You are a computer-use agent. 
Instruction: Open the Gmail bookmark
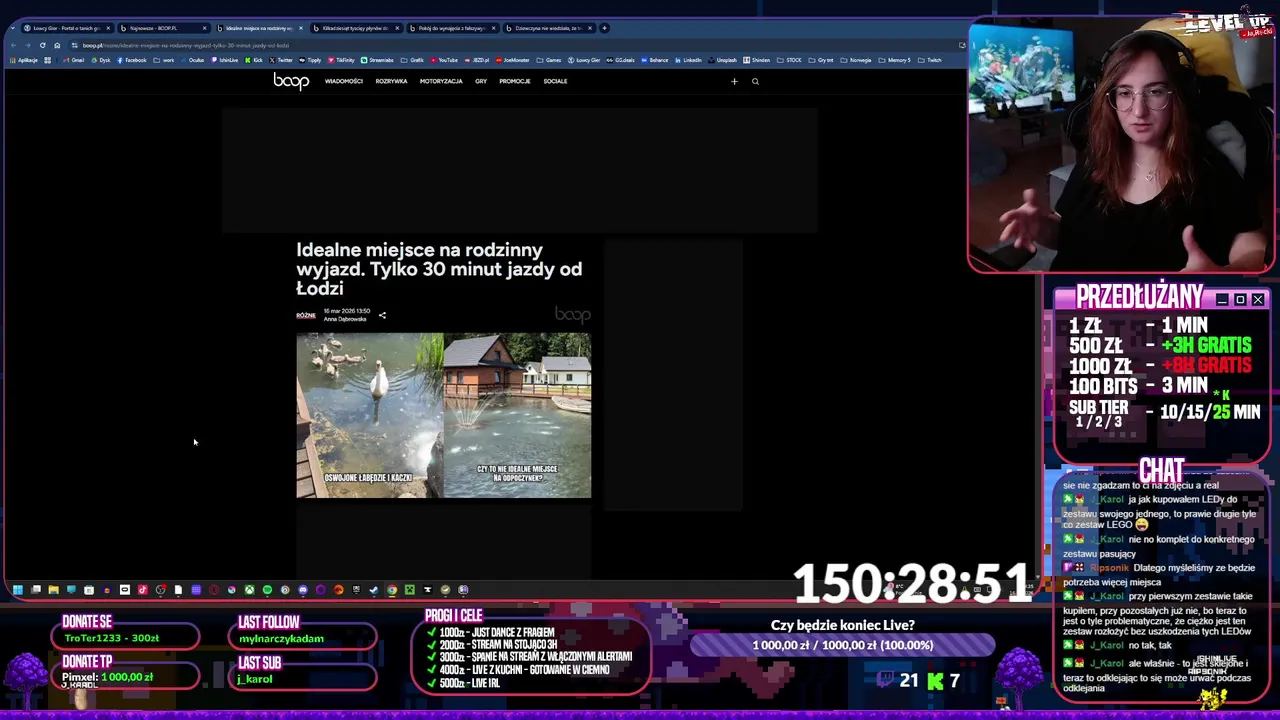74,60
